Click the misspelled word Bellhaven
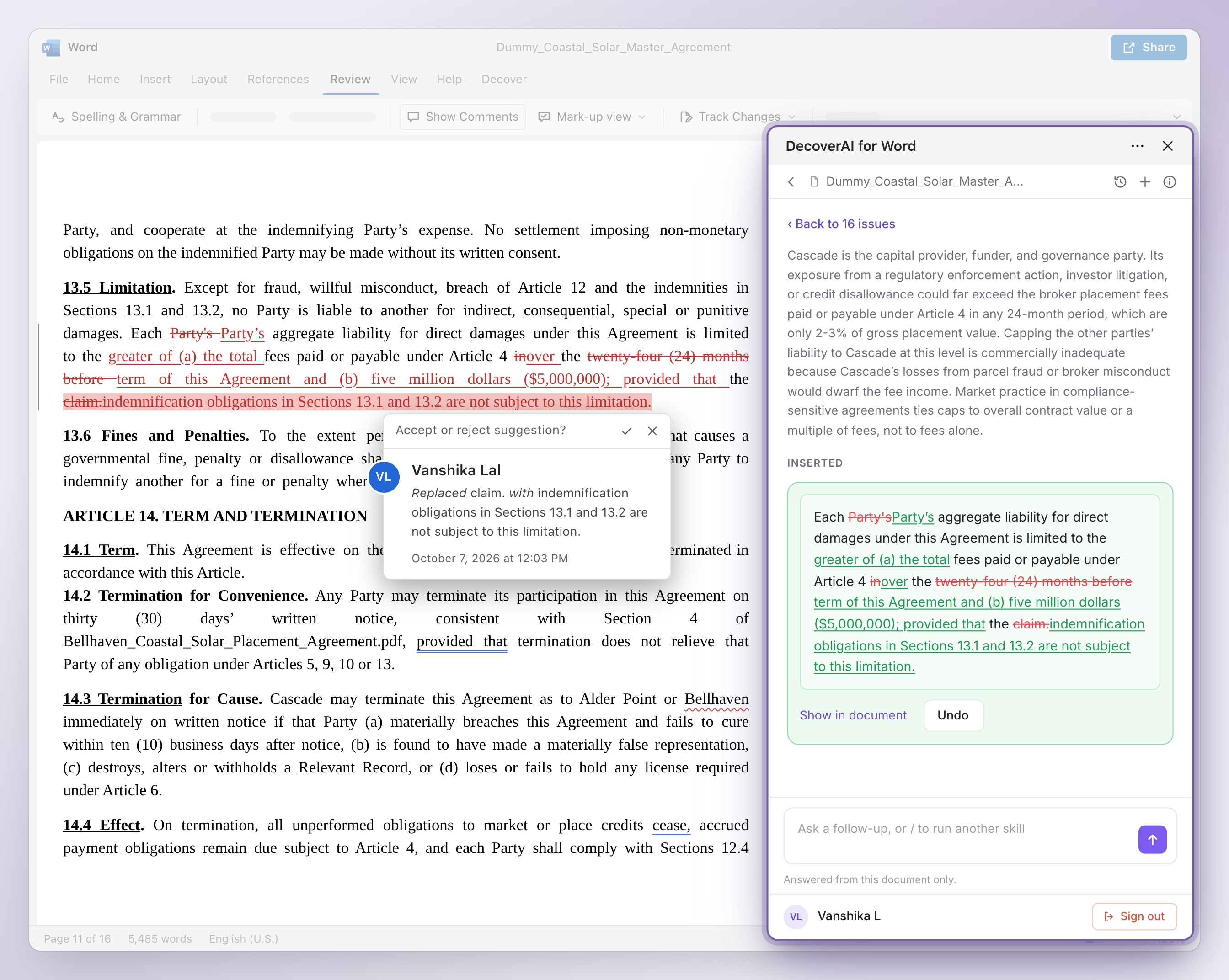The height and width of the screenshot is (980, 1229). (716, 699)
